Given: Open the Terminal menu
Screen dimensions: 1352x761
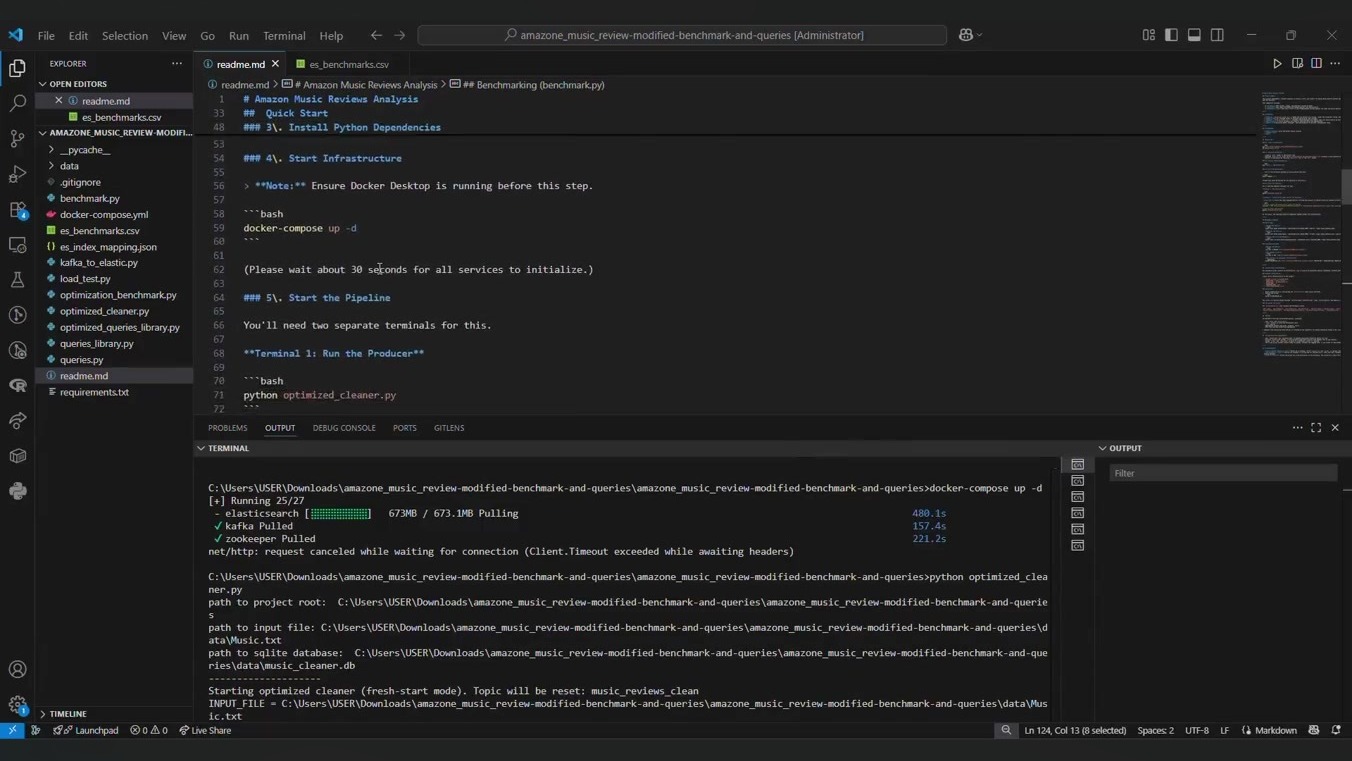Looking at the screenshot, I should tap(284, 35).
